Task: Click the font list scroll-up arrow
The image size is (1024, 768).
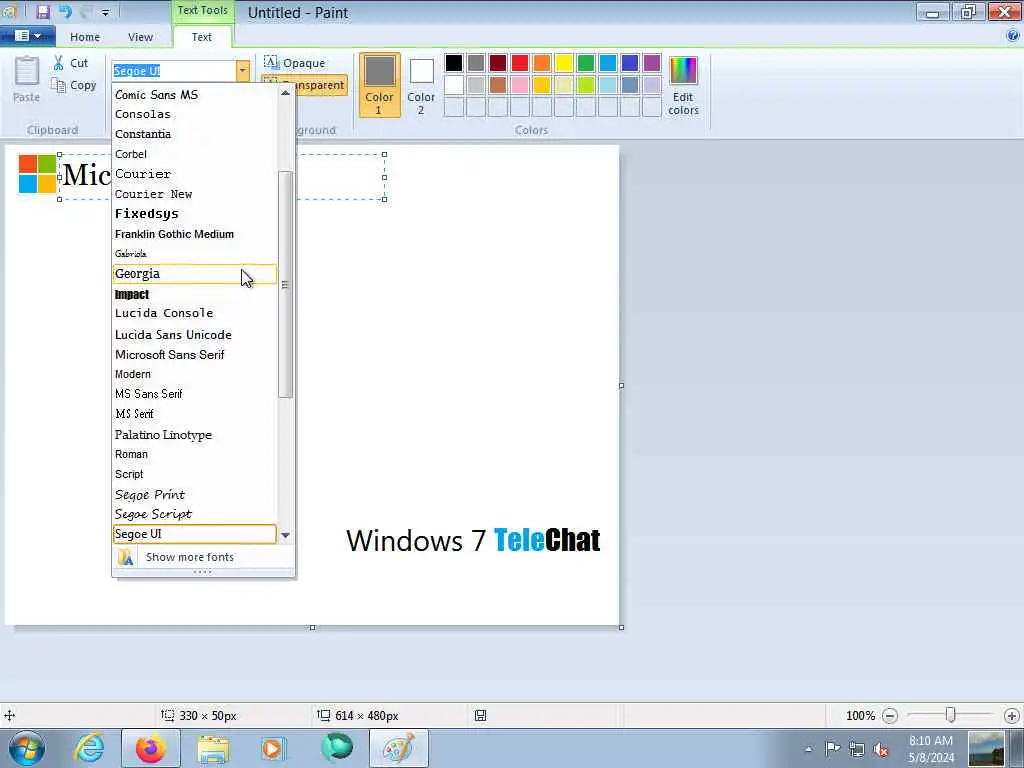Action: (x=285, y=93)
